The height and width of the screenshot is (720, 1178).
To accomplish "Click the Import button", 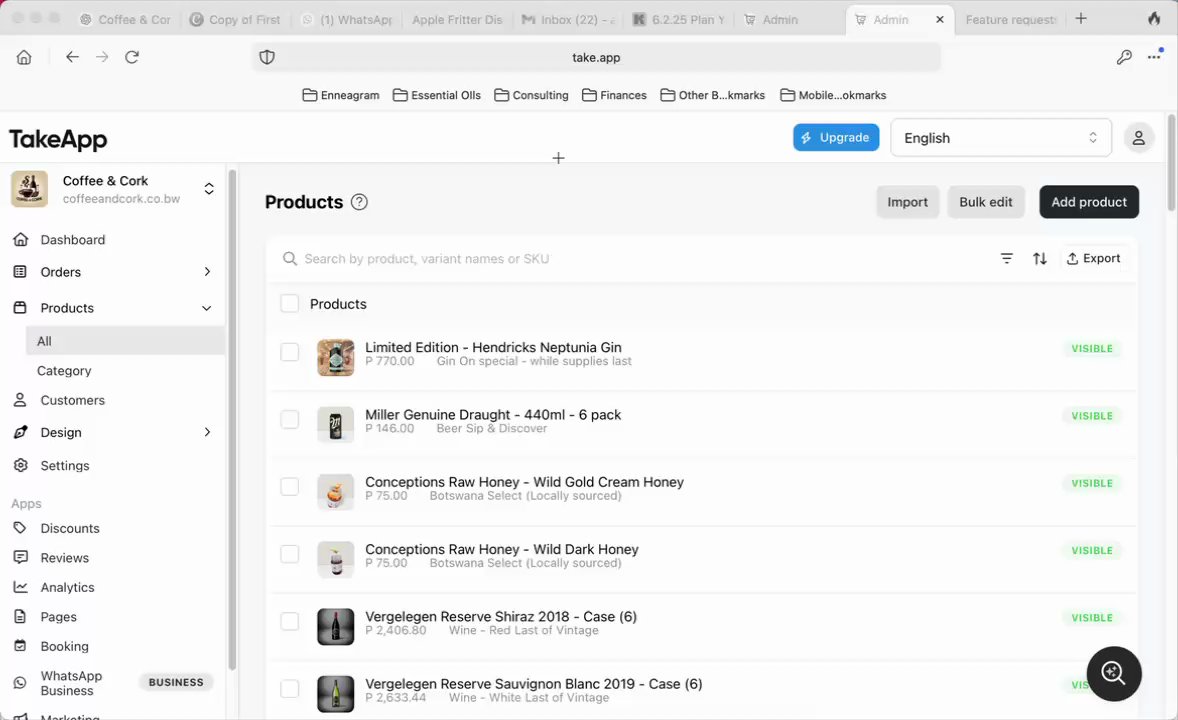I will pyautogui.click(x=907, y=202).
